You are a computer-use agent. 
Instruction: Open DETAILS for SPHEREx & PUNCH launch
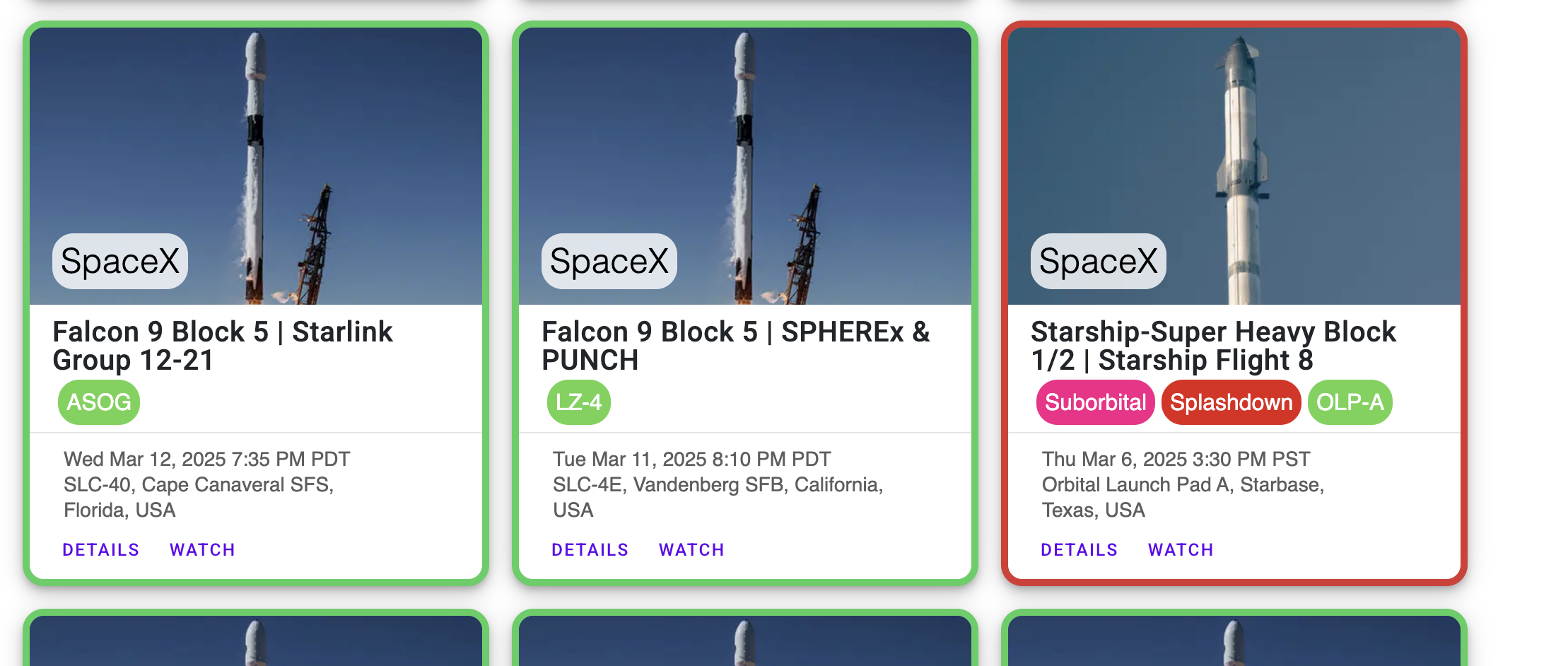point(590,549)
